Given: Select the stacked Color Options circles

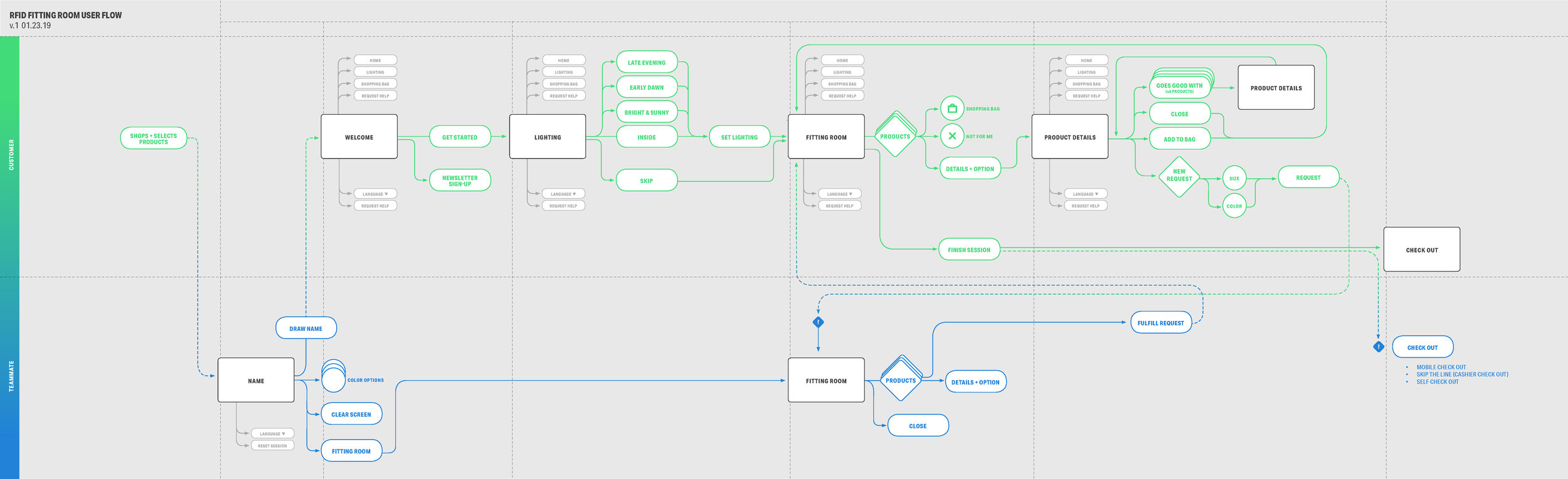Looking at the screenshot, I should [334, 376].
